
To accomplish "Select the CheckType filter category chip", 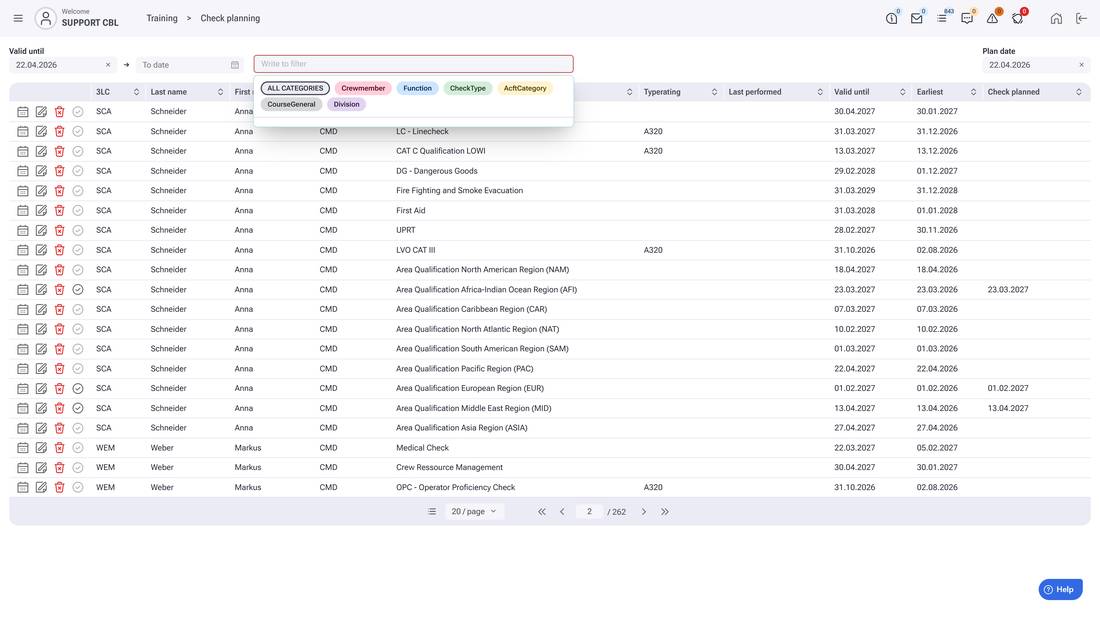I will click(468, 88).
